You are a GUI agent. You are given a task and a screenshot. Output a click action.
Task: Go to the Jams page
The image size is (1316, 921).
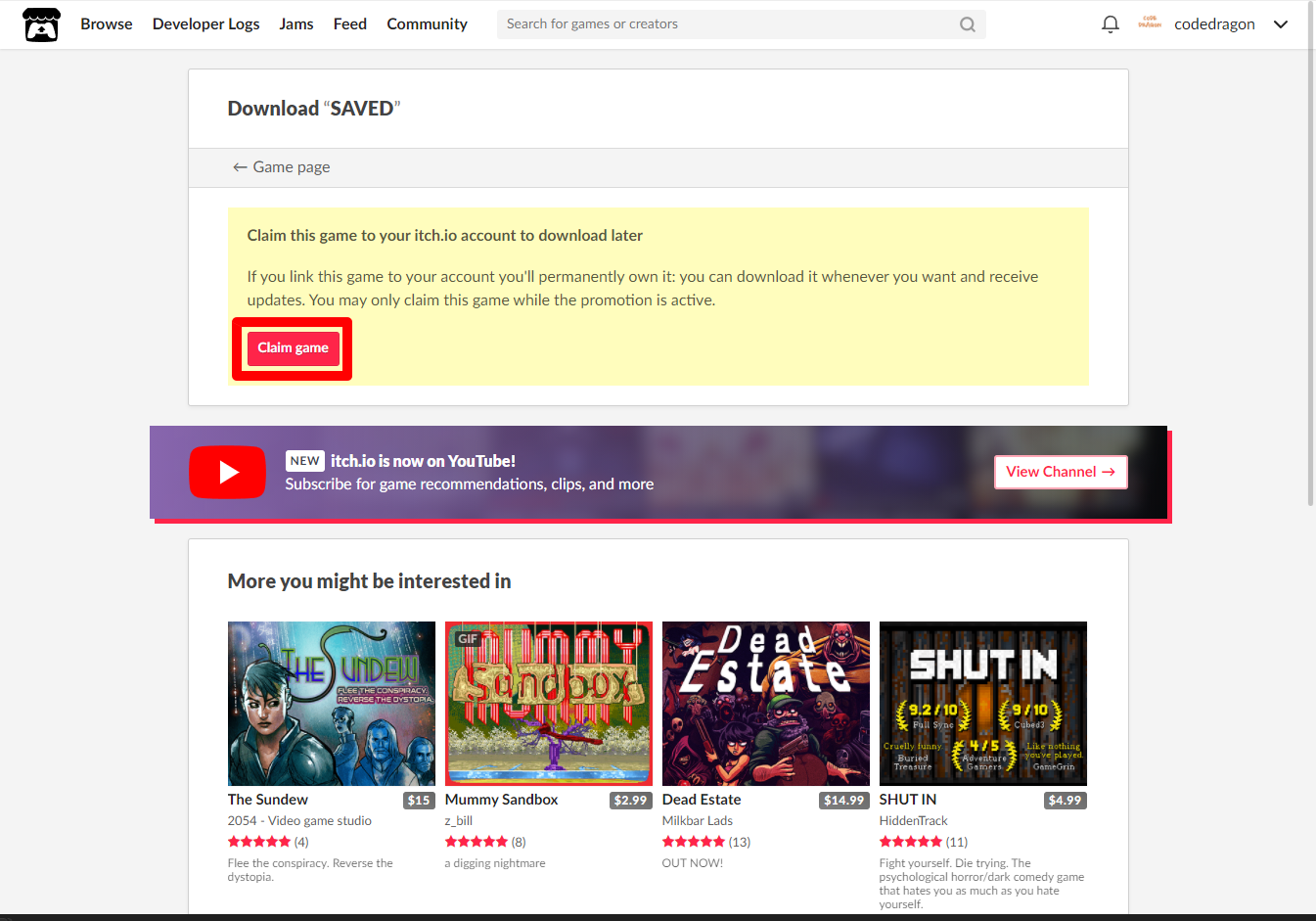pyautogui.click(x=296, y=24)
